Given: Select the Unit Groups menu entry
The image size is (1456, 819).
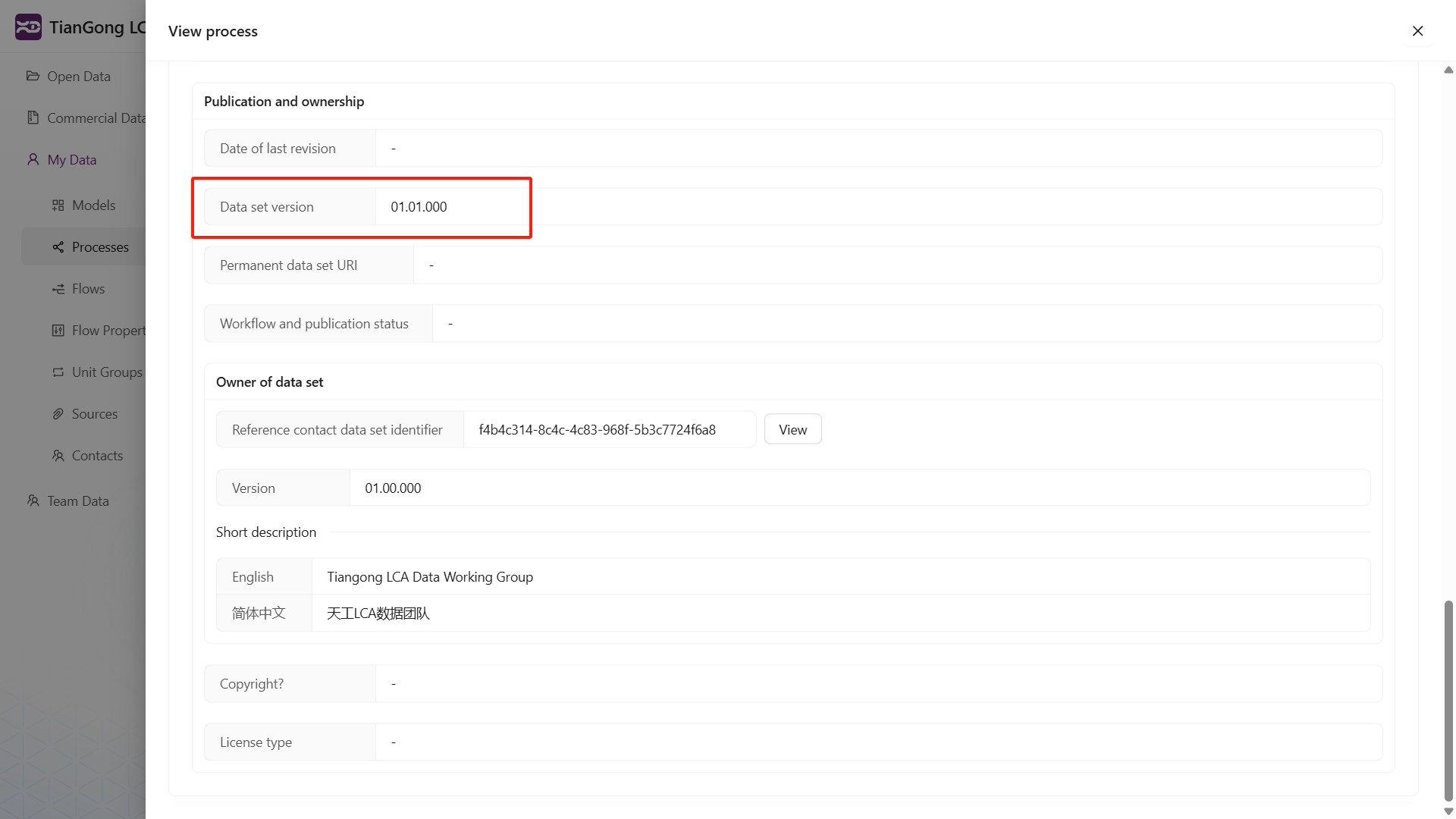Looking at the screenshot, I should pyautogui.click(x=107, y=372).
